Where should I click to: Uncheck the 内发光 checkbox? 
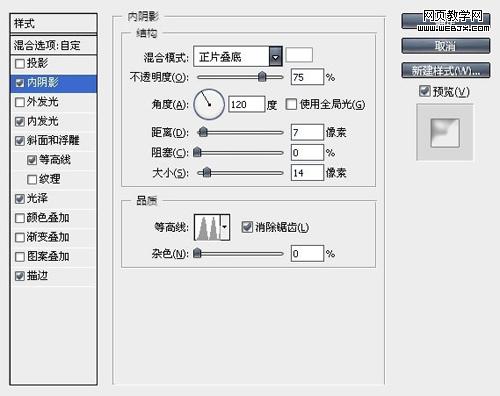[20, 121]
